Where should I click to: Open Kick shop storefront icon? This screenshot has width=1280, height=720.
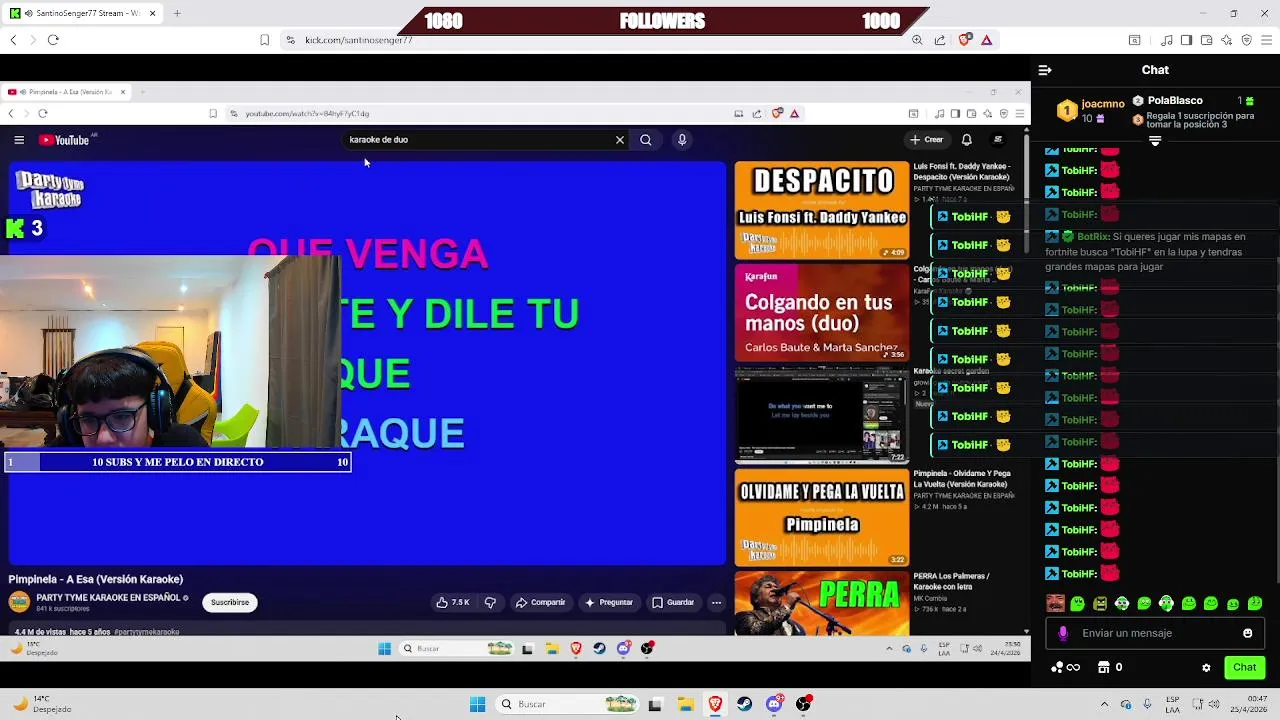[x=1104, y=667]
